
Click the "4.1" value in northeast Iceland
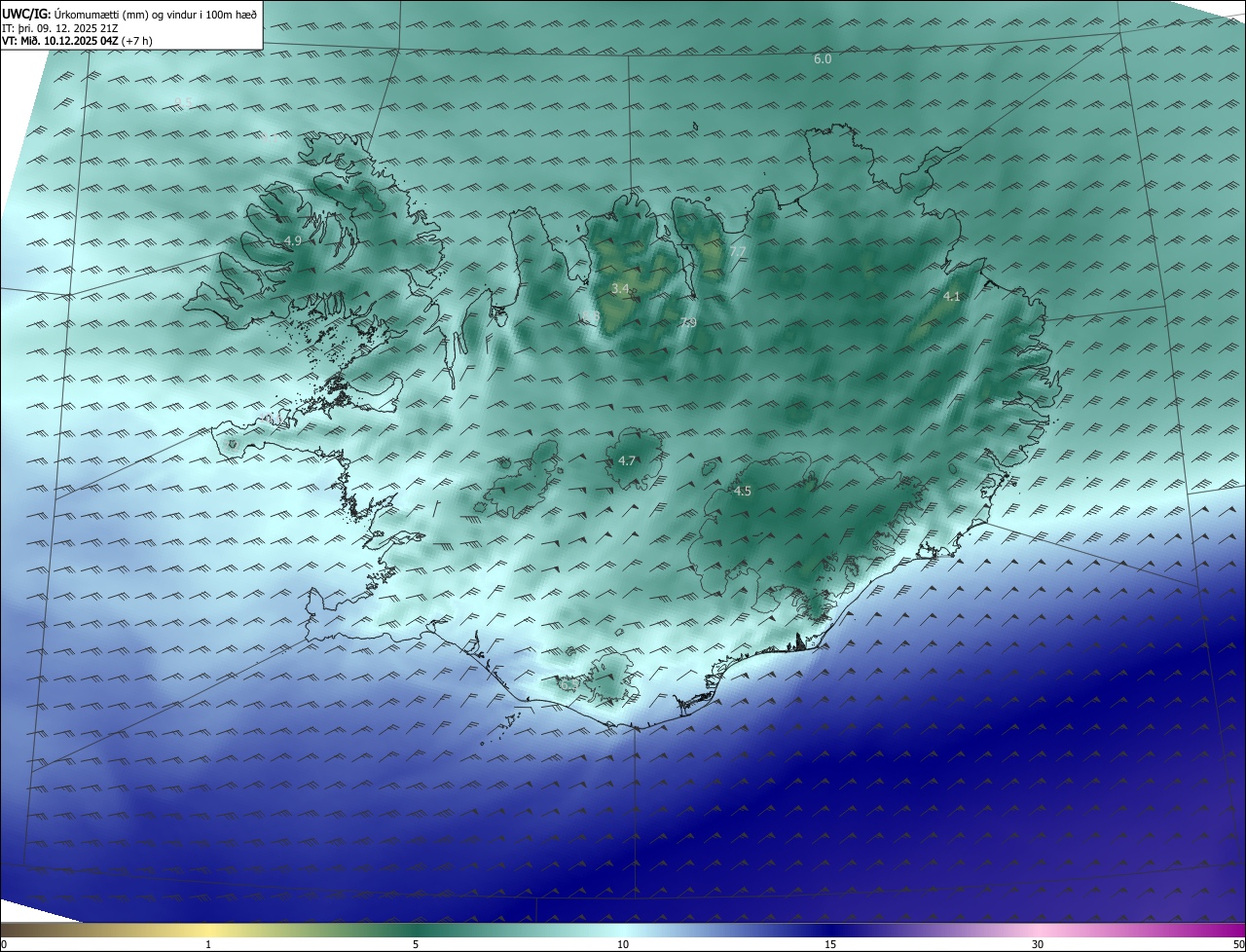point(952,296)
